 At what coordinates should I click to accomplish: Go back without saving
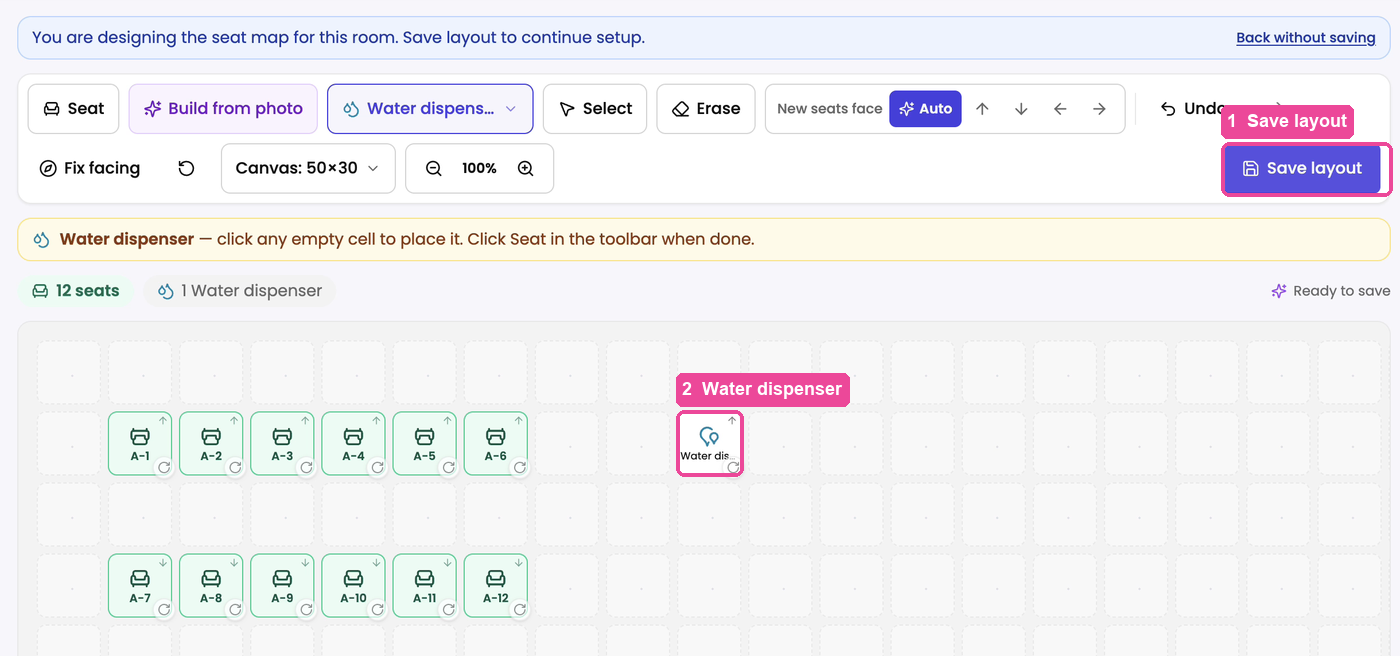[x=1306, y=38]
